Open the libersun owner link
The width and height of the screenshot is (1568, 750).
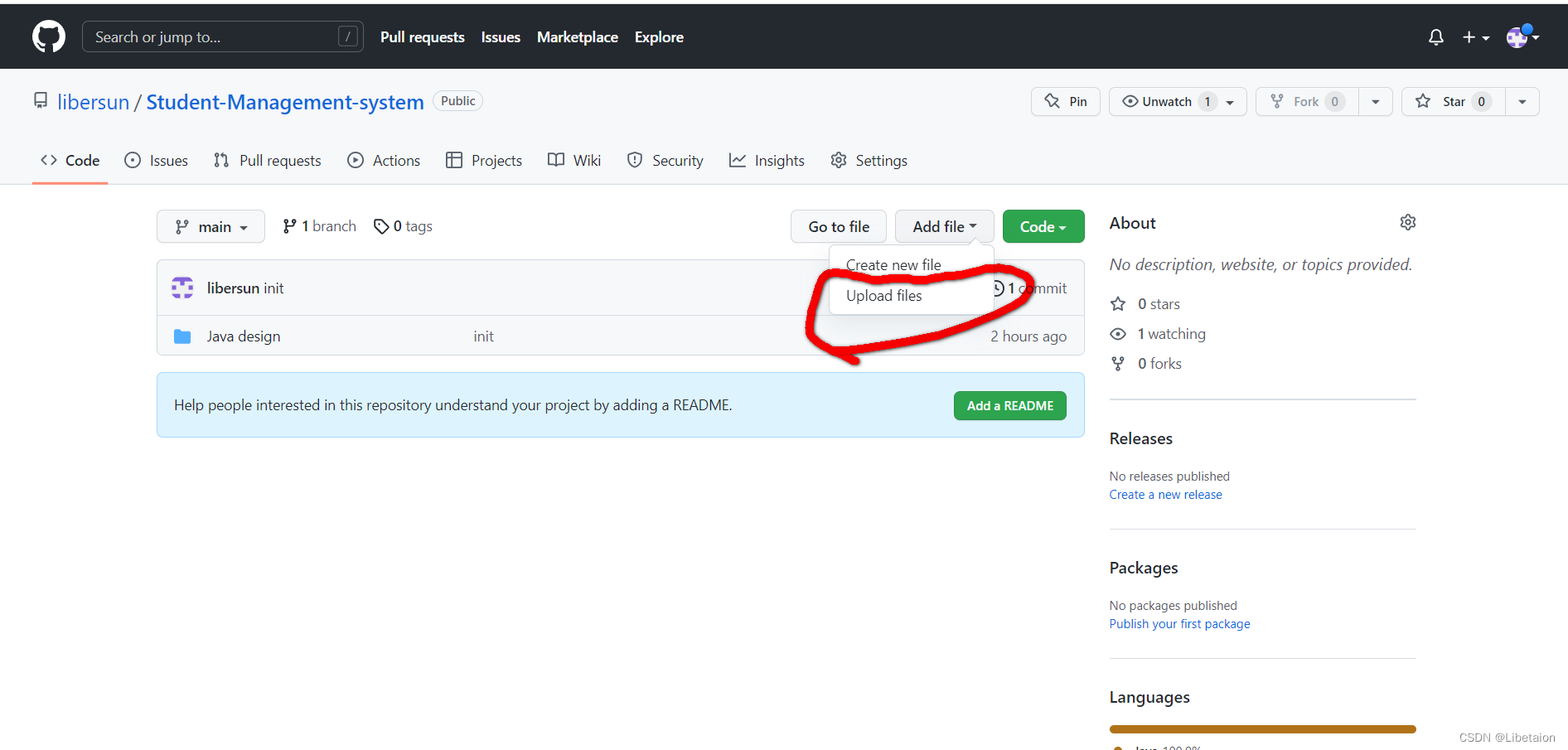pyautogui.click(x=94, y=102)
